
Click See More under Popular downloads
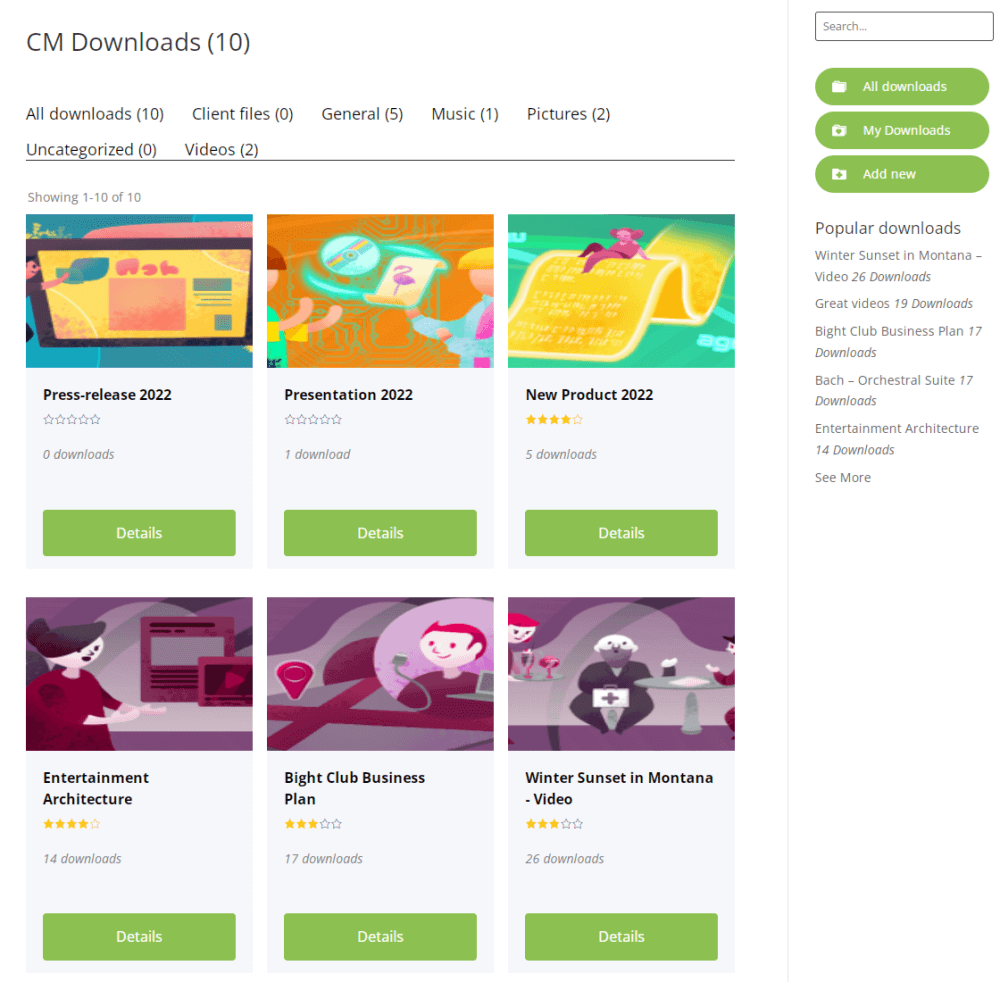[x=842, y=478]
